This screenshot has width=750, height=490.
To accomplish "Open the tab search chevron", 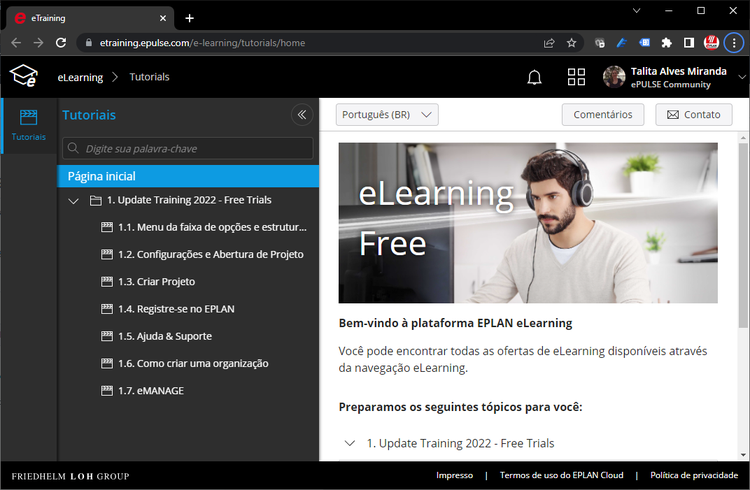I will pyautogui.click(x=636, y=11).
